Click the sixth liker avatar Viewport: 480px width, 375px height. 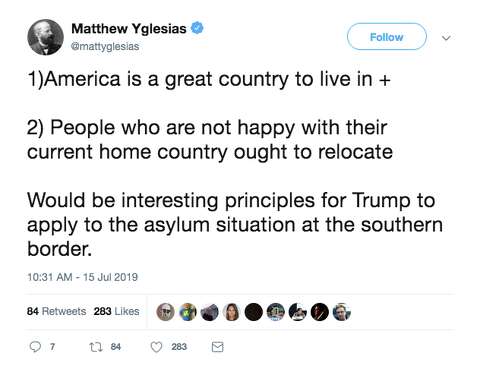coord(276,312)
